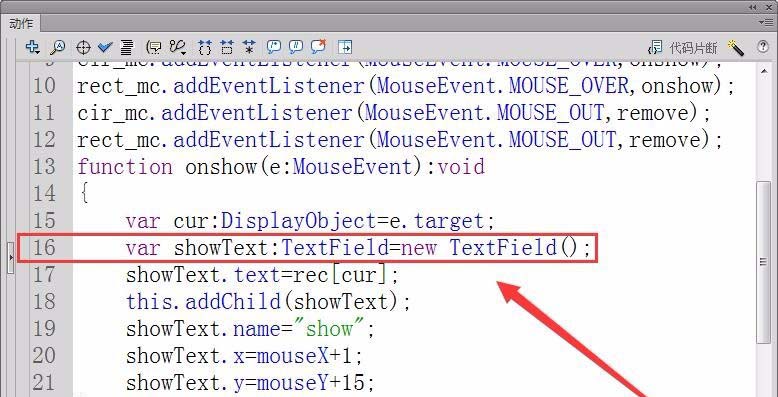Open the 代码片断 code snippets button
Image resolution: width=778 pixels, height=397 pixels.
click(683, 48)
